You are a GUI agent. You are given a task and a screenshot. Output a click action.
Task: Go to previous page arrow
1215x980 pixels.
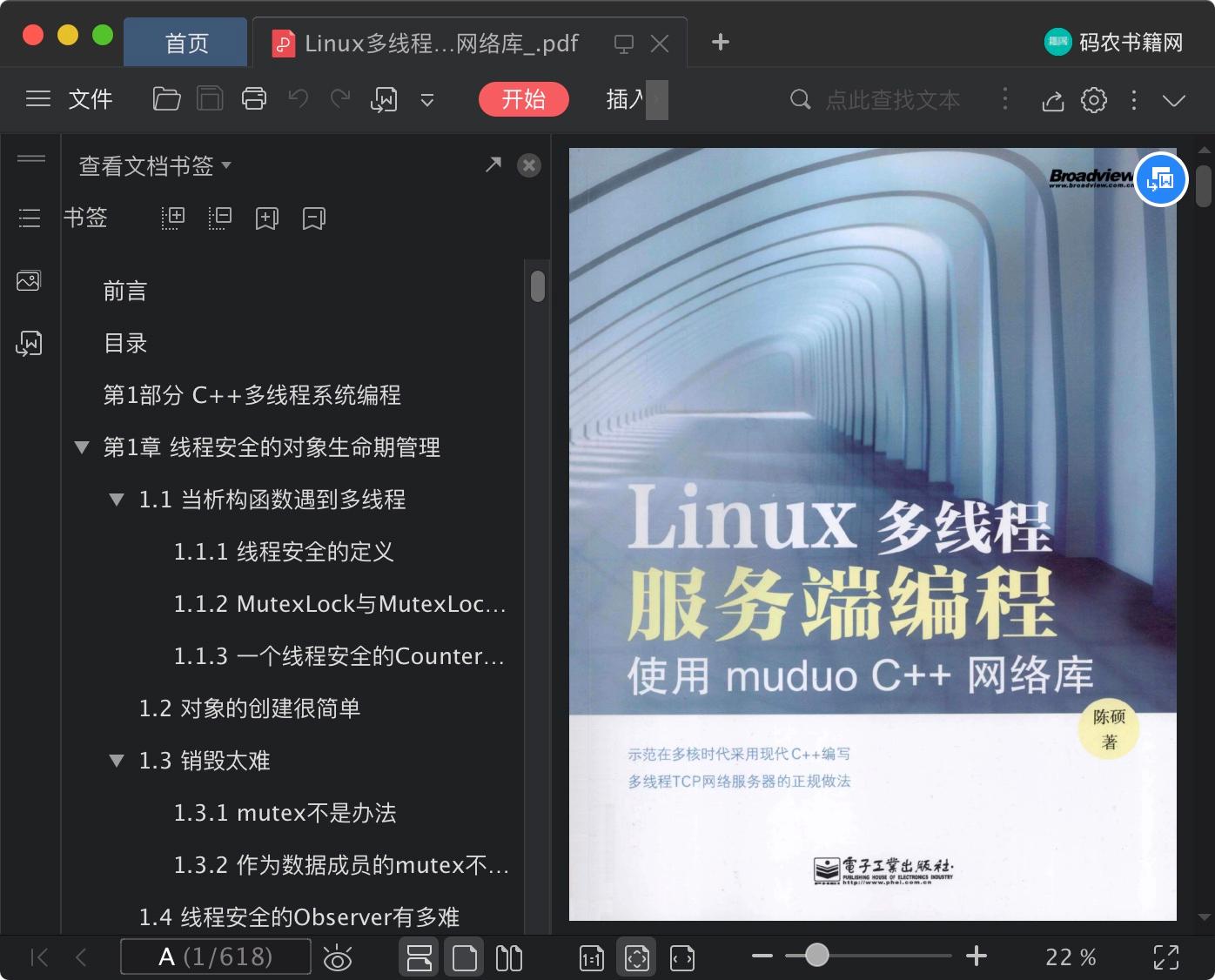coord(81,957)
